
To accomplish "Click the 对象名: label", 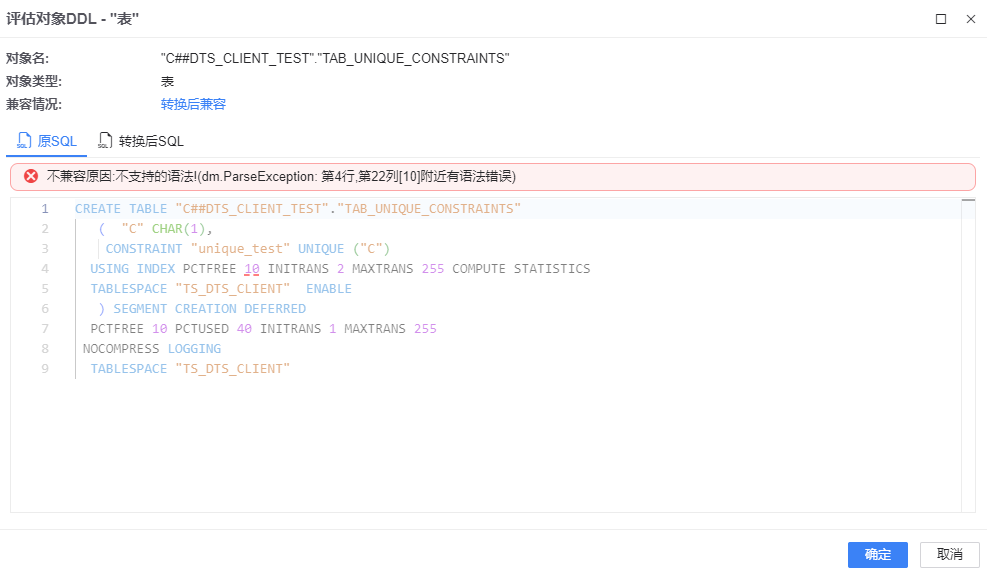I will click(28, 59).
